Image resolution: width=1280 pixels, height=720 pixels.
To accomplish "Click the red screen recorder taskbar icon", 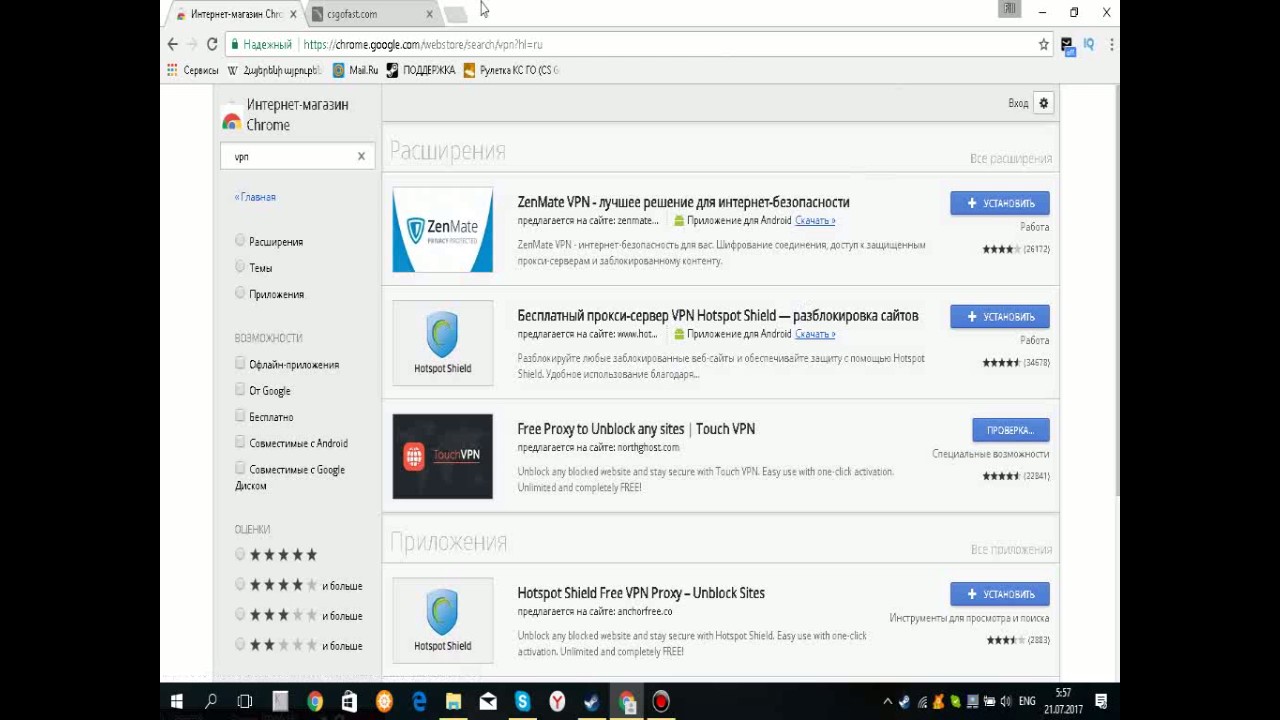I will 661,701.
